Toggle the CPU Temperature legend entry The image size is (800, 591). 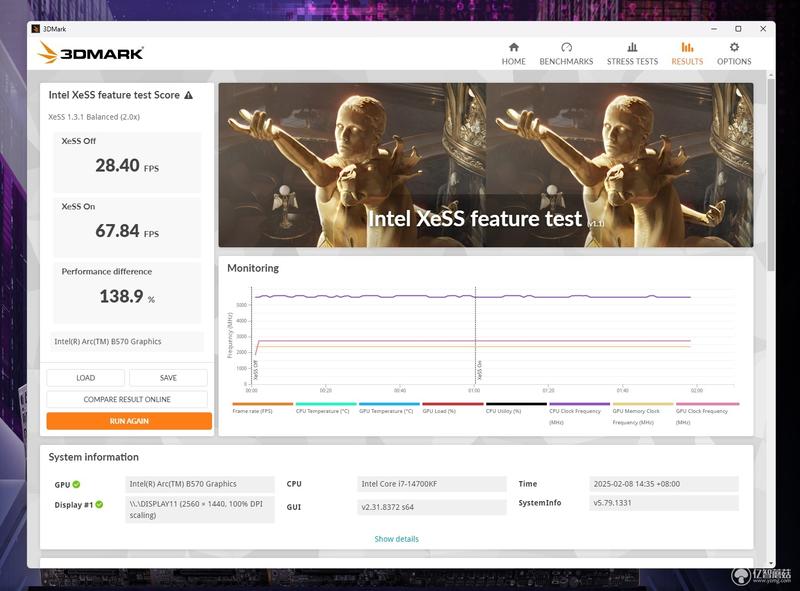pyautogui.click(x=326, y=408)
